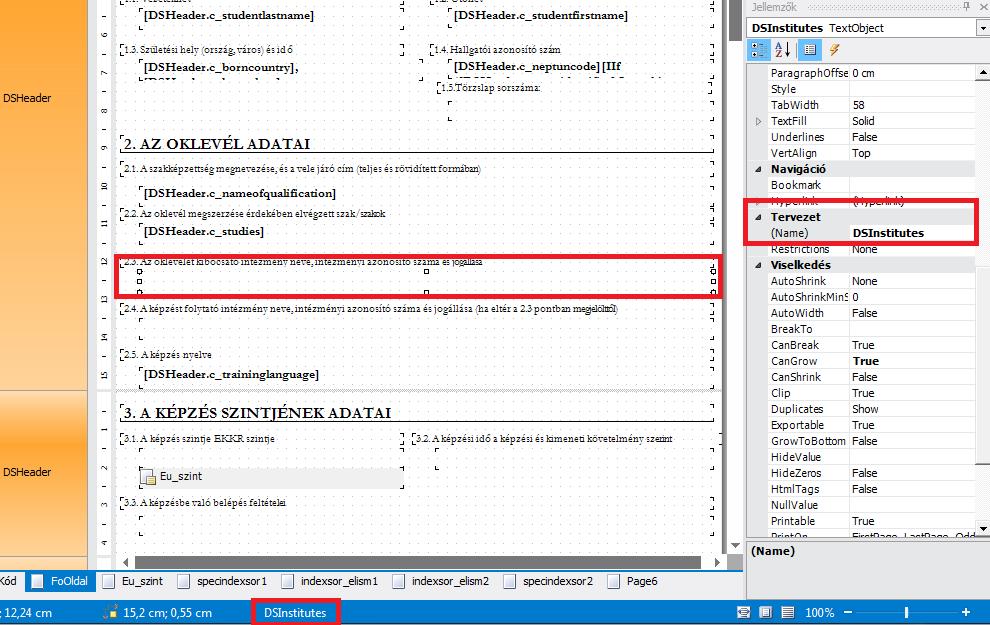Viewport: 990px width, 625px height.
Task: Select '3.3. A képzésbe való belépés feltételei' label
Action: pos(205,503)
